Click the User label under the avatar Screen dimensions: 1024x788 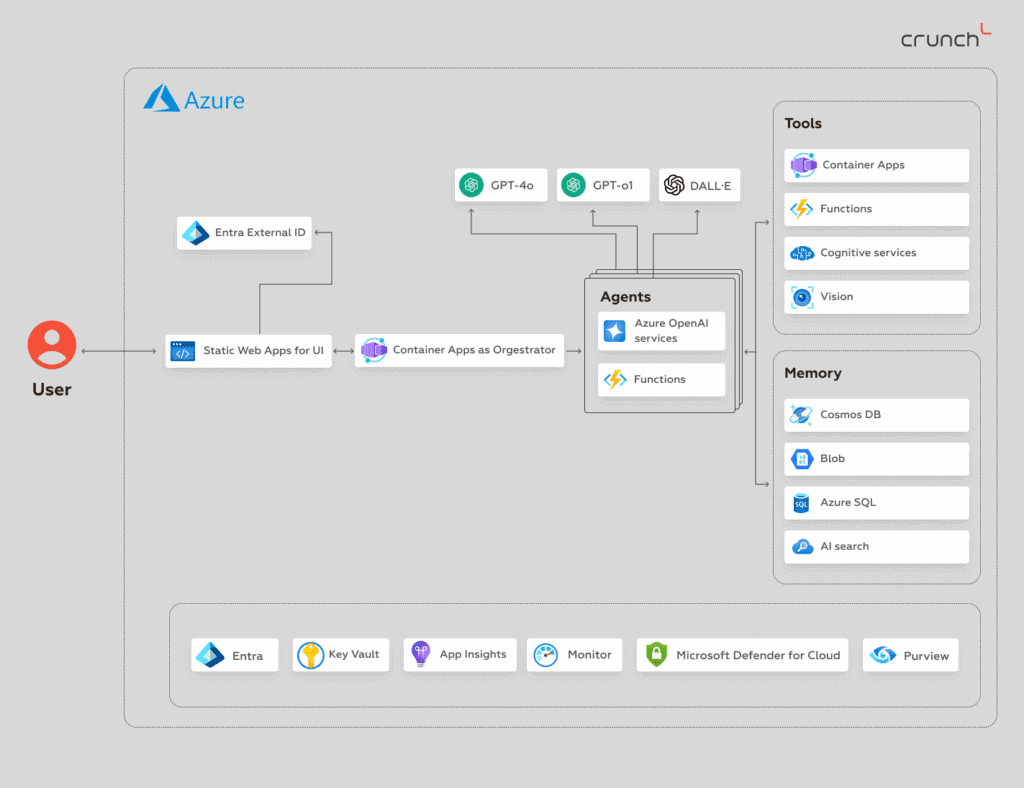tap(52, 390)
